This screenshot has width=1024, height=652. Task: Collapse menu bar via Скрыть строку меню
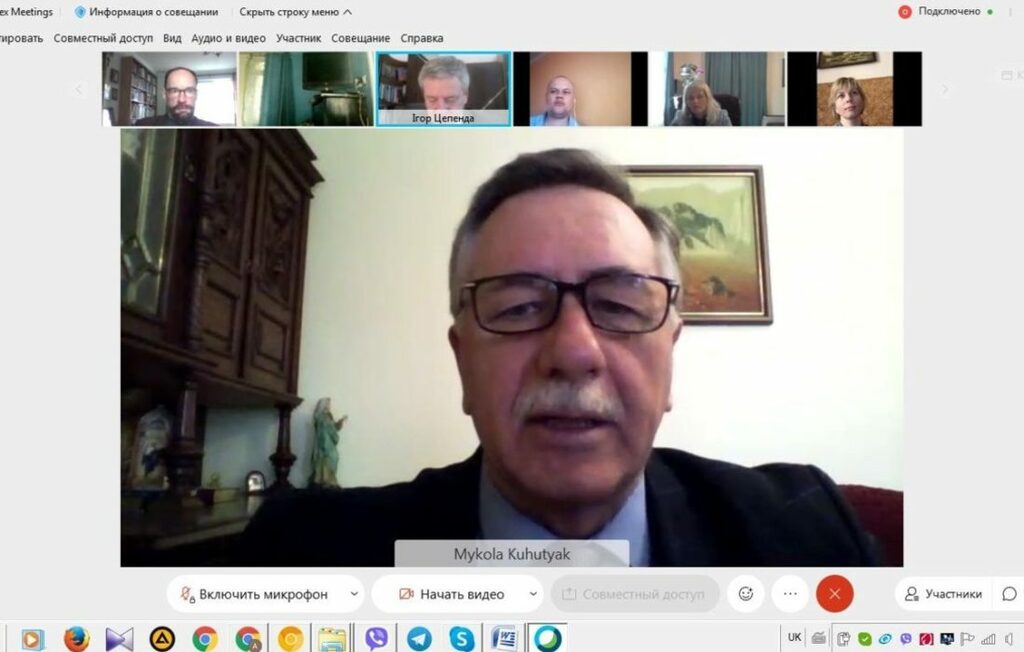click(x=295, y=12)
